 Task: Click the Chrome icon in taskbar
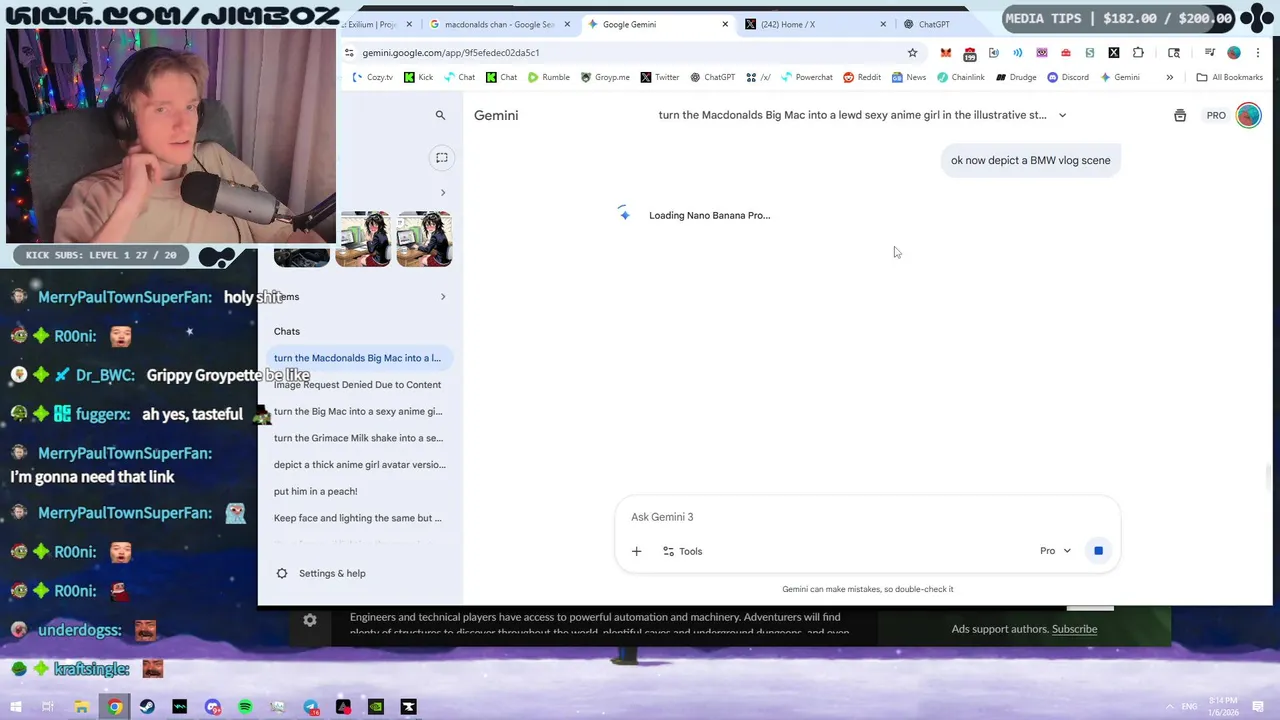(115, 707)
